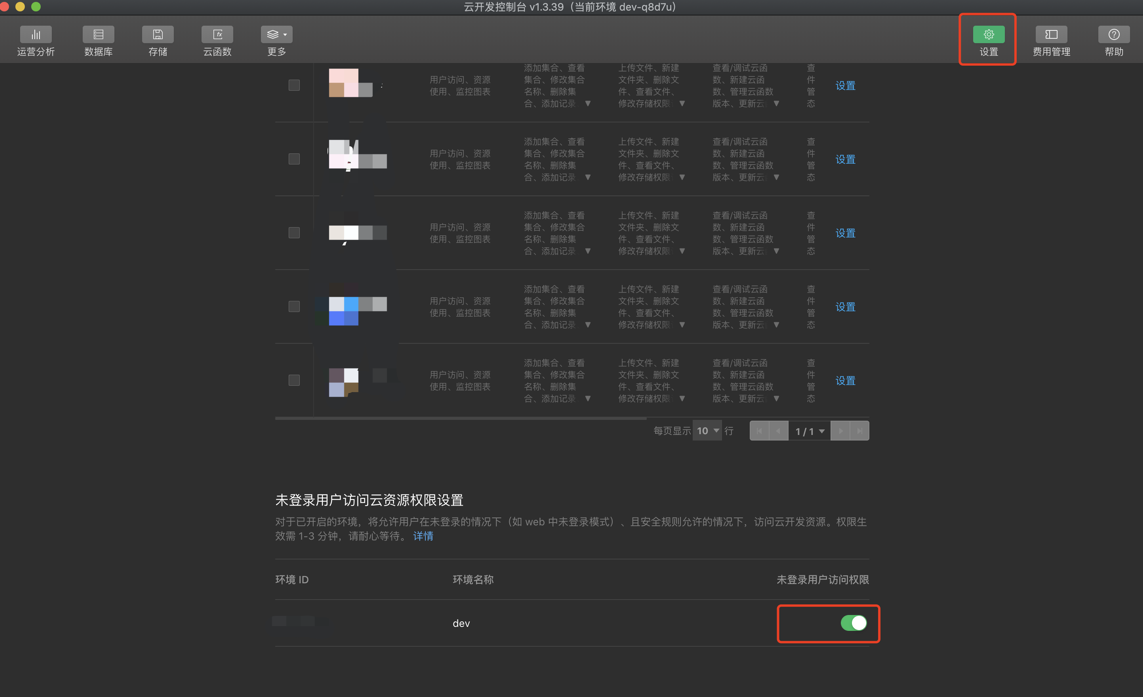Screen dimensions: 1143x697
Task: Expand the cloud function permissions dropdown in the second row
Action: click(776, 177)
